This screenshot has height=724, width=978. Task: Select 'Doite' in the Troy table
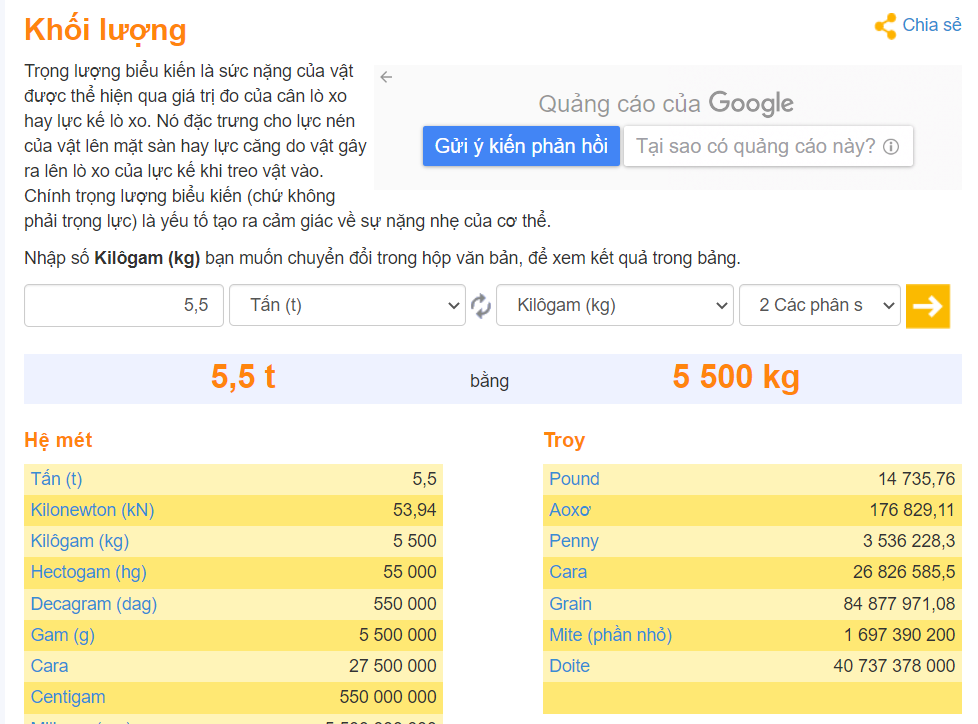click(567, 665)
